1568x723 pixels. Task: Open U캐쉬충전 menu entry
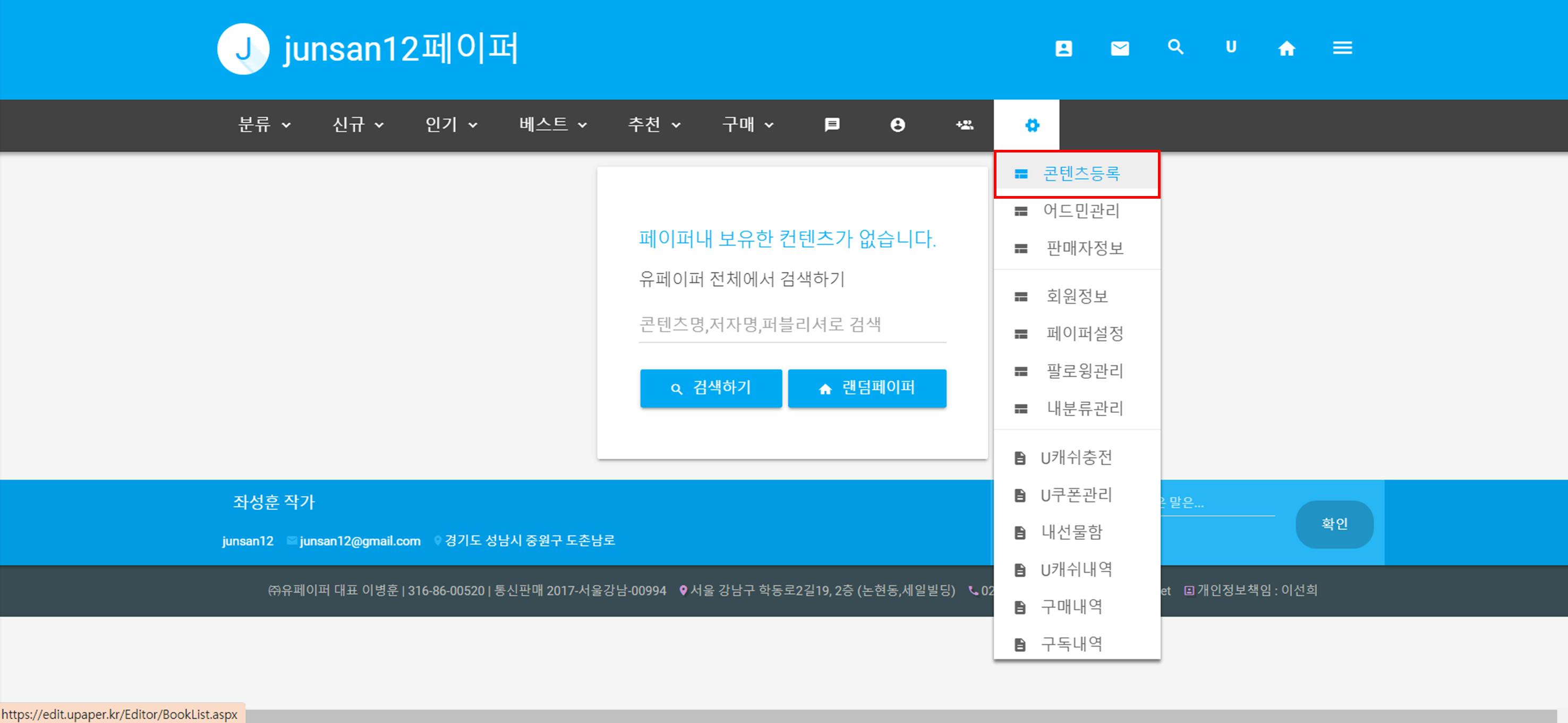click(x=1076, y=458)
